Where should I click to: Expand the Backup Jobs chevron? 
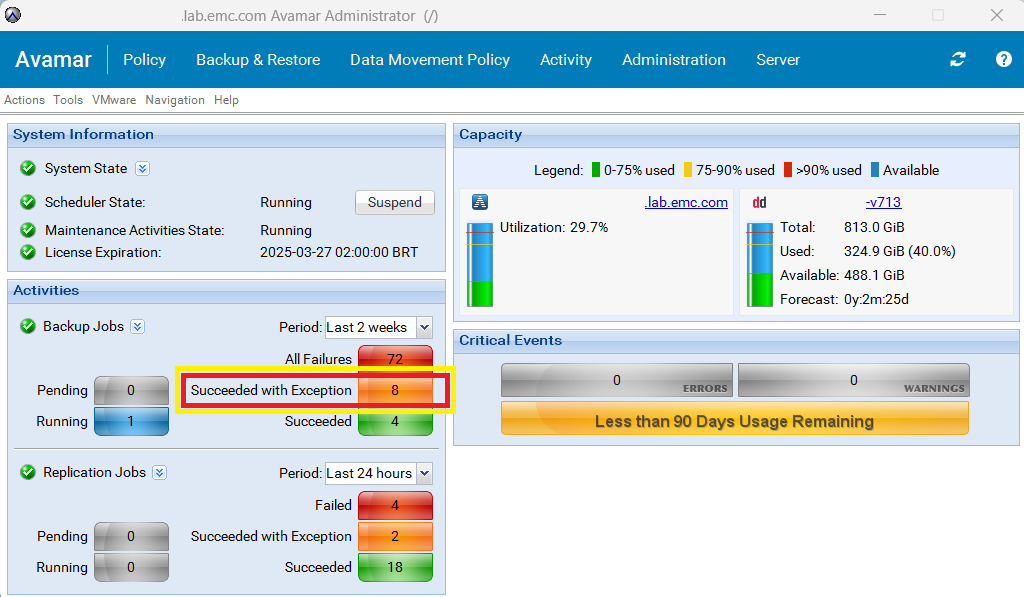137,327
